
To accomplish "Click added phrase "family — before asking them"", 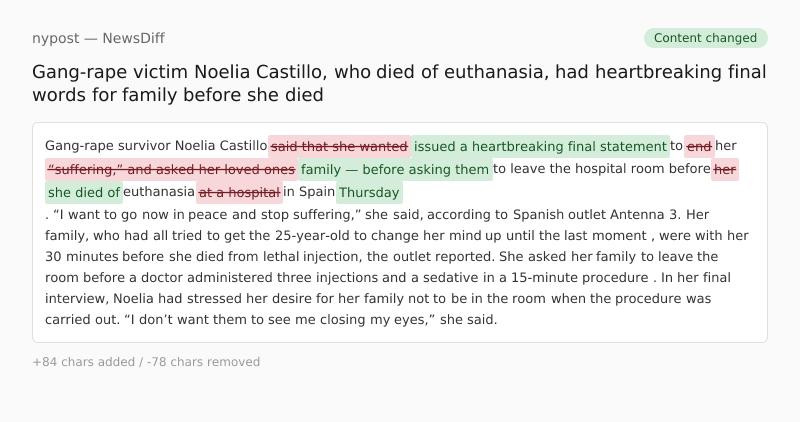I will (395, 169).
